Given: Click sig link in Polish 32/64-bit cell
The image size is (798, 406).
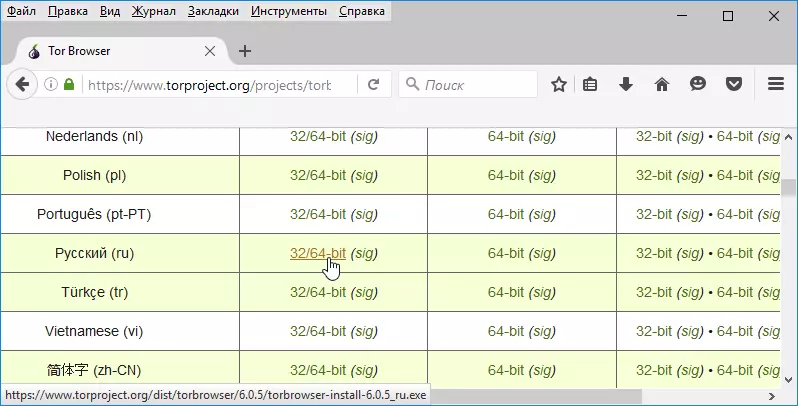Looking at the screenshot, I should coord(364,176).
